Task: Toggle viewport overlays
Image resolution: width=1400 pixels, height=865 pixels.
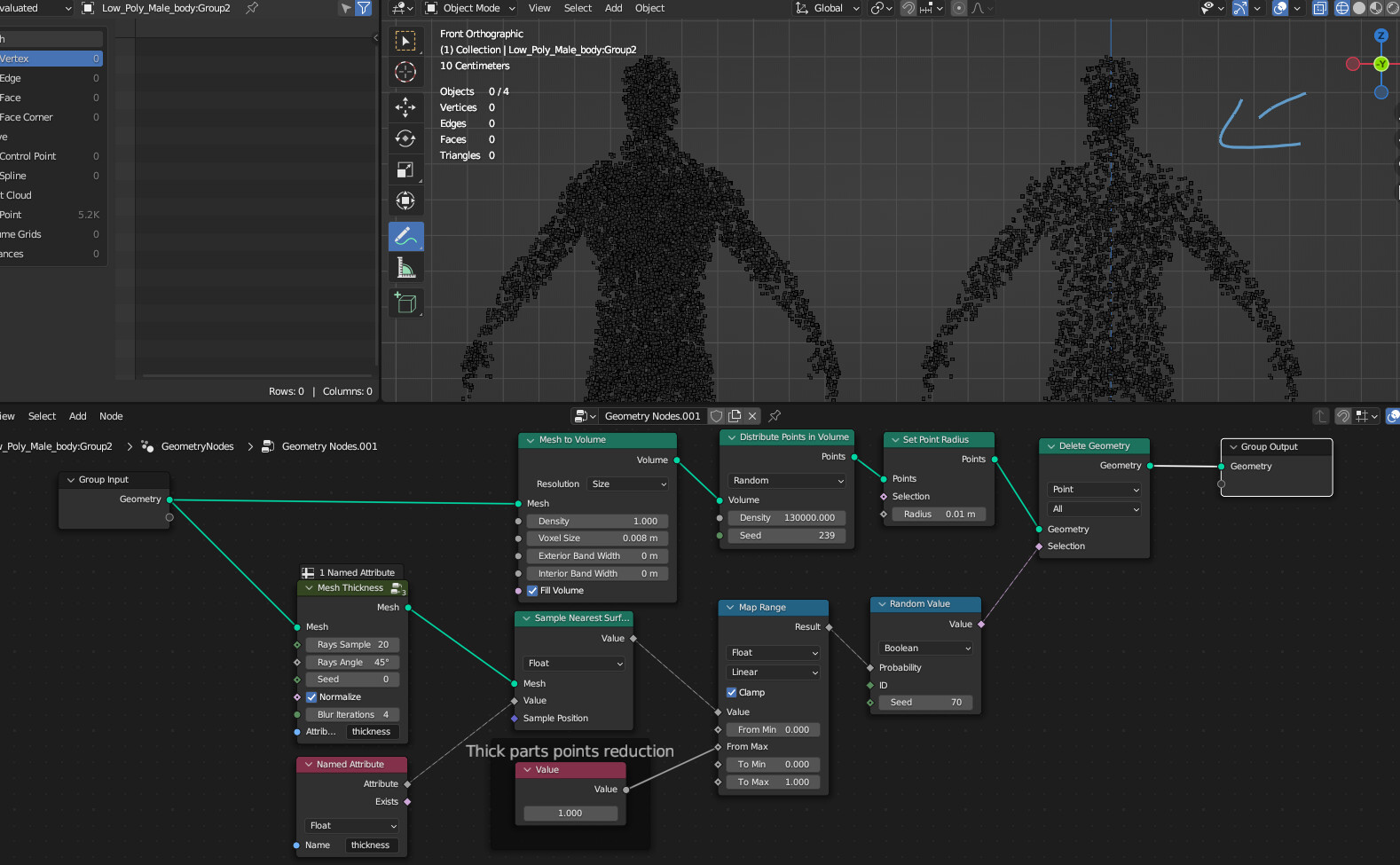Action: tap(1280, 8)
